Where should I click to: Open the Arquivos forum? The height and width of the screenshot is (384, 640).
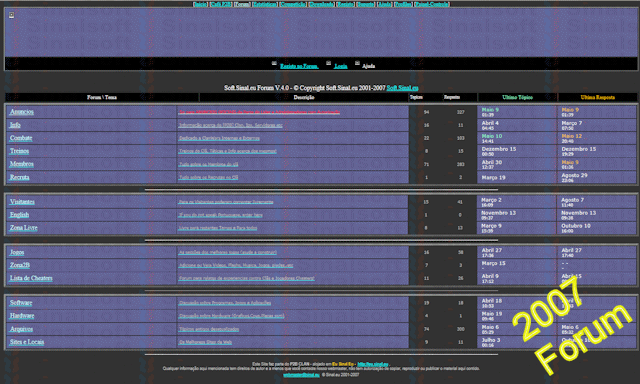21,329
